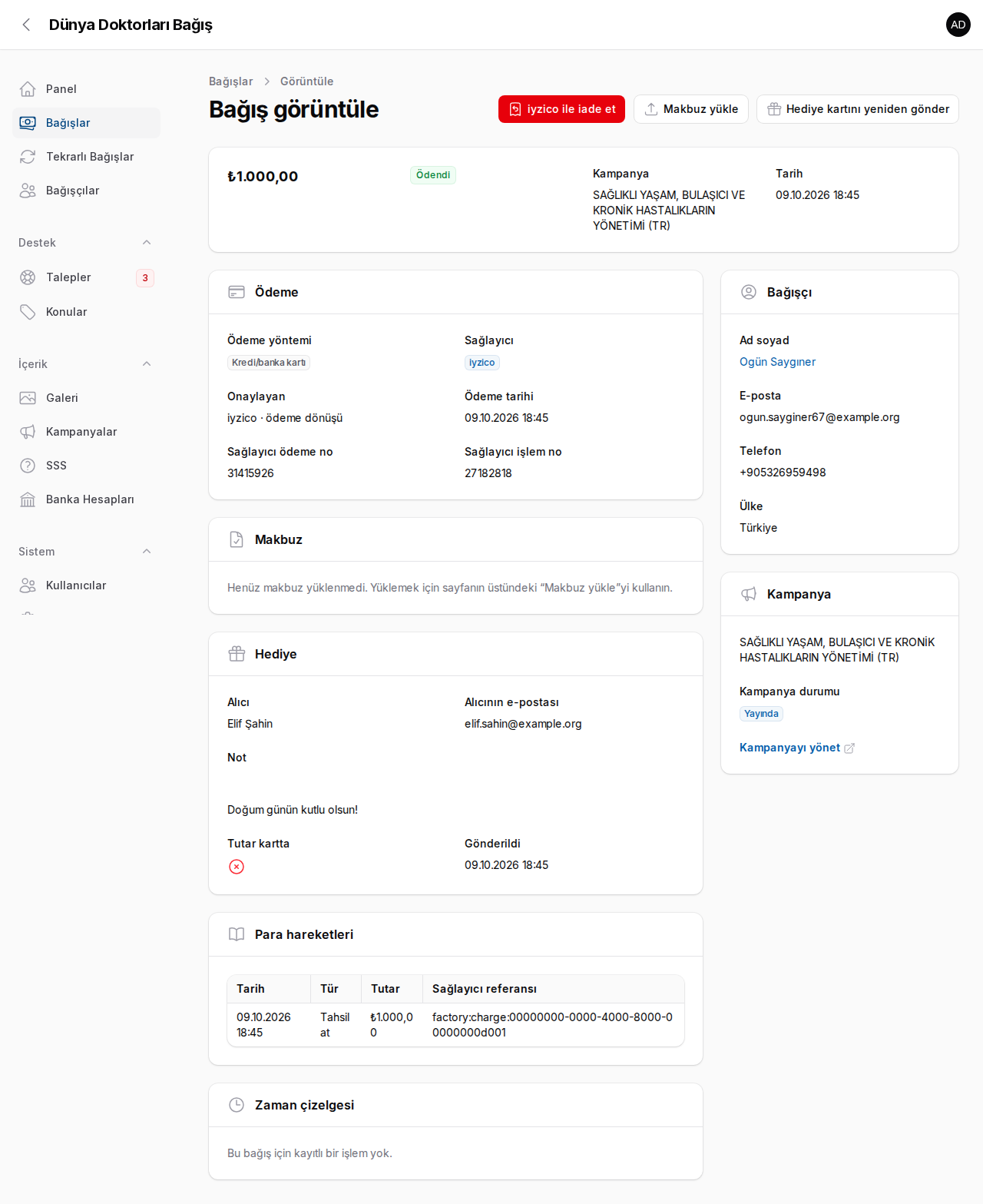
Task: Collapse the Sistem sidebar group
Action: tap(147, 552)
